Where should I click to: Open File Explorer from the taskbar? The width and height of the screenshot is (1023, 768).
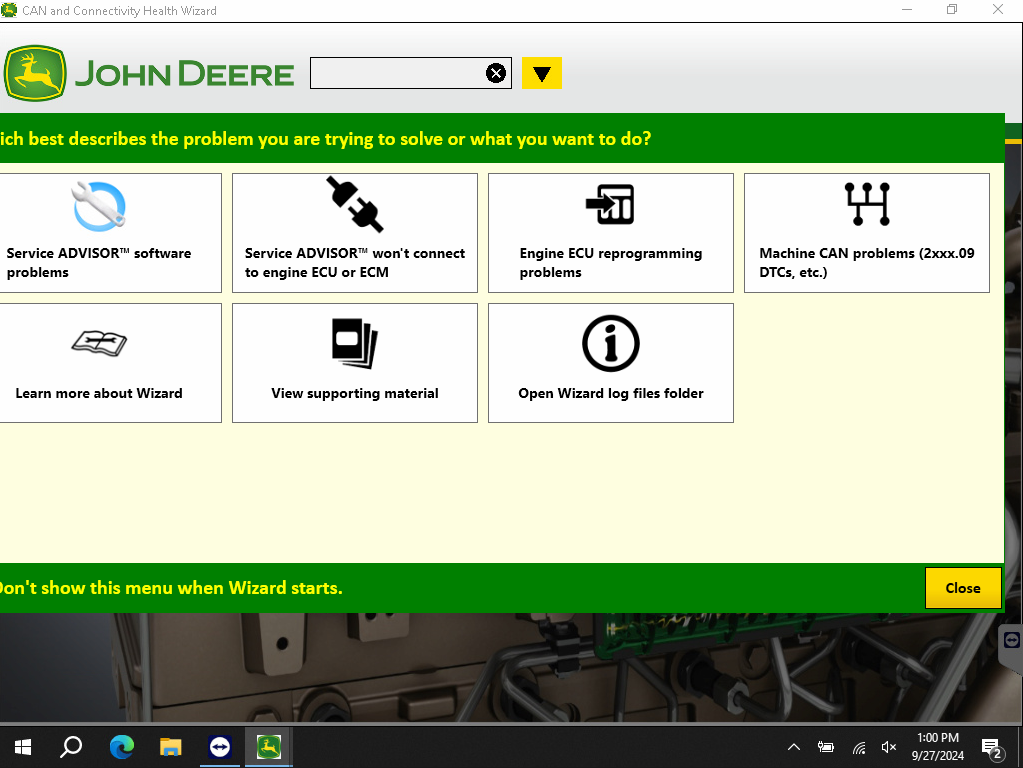pyautogui.click(x=170, y=747)
